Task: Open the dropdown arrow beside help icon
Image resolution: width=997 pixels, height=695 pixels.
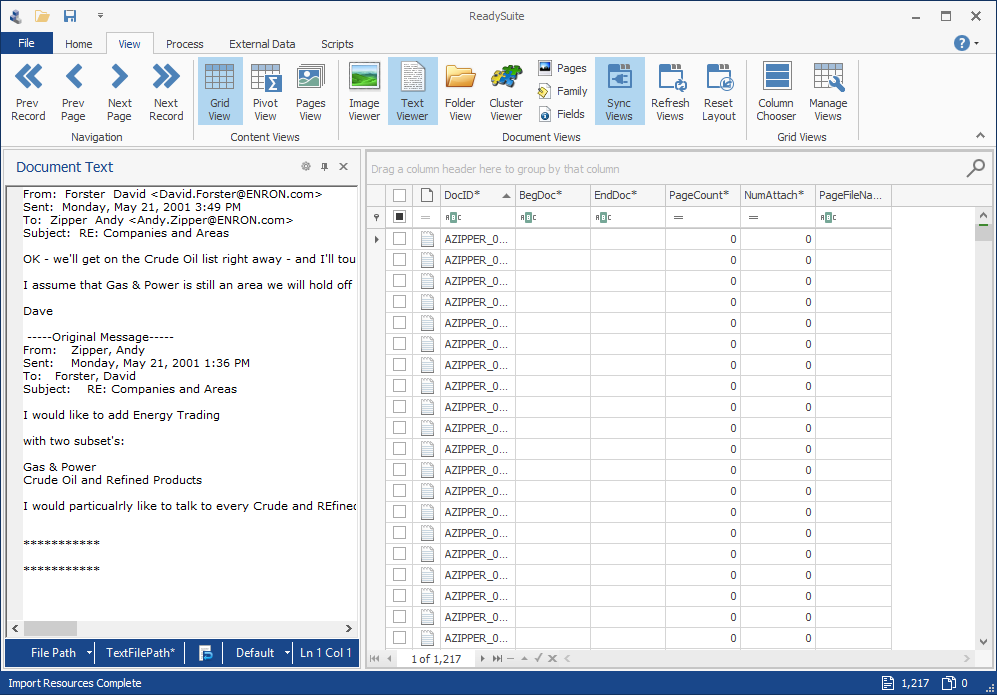Action: (977, 43)
